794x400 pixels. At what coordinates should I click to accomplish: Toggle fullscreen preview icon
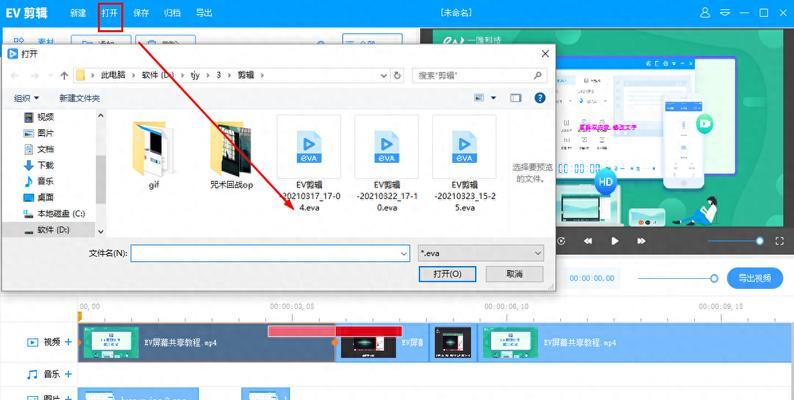[779, 242]
